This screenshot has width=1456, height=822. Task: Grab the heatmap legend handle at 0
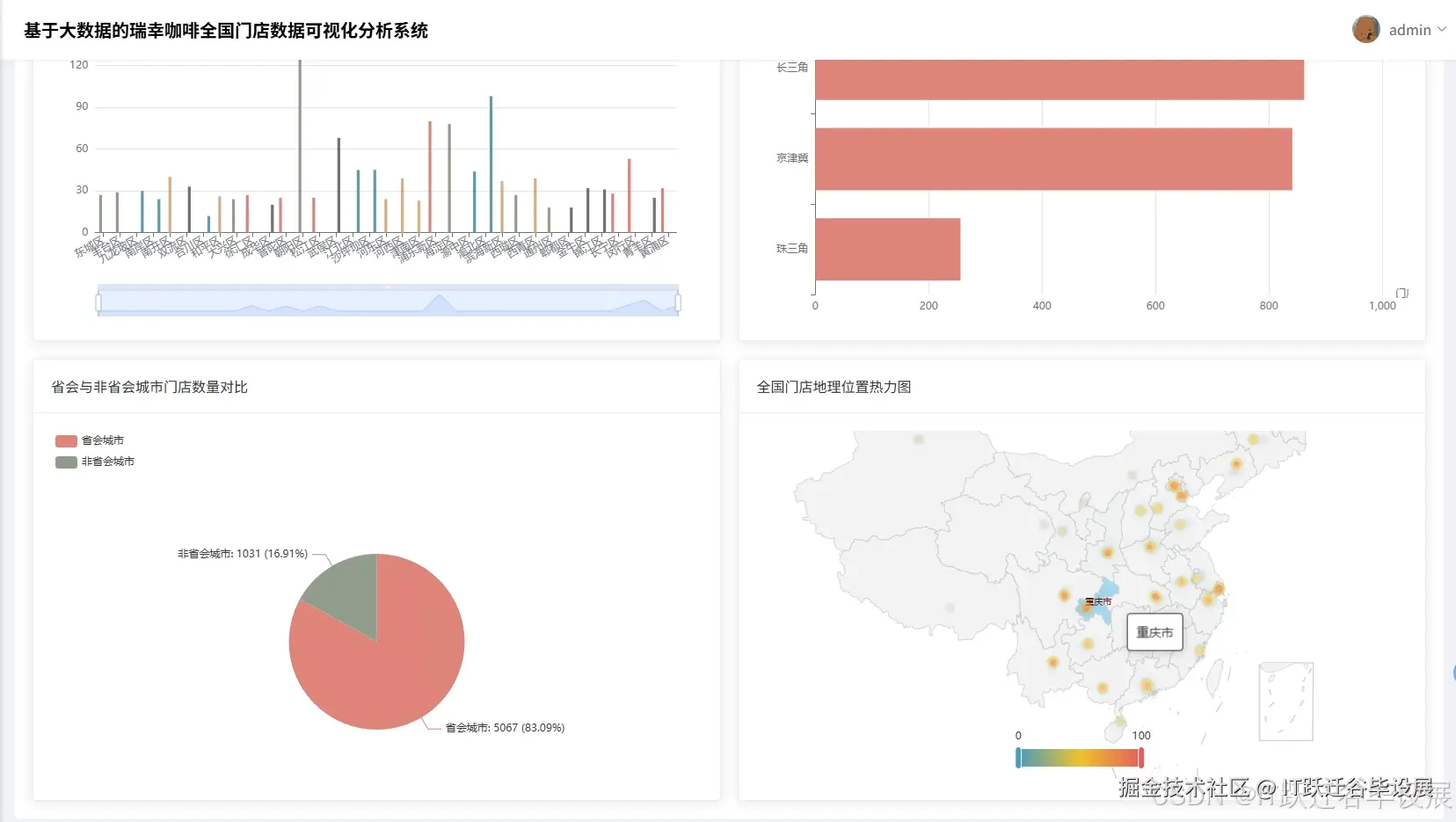(x=1018, y=758)
